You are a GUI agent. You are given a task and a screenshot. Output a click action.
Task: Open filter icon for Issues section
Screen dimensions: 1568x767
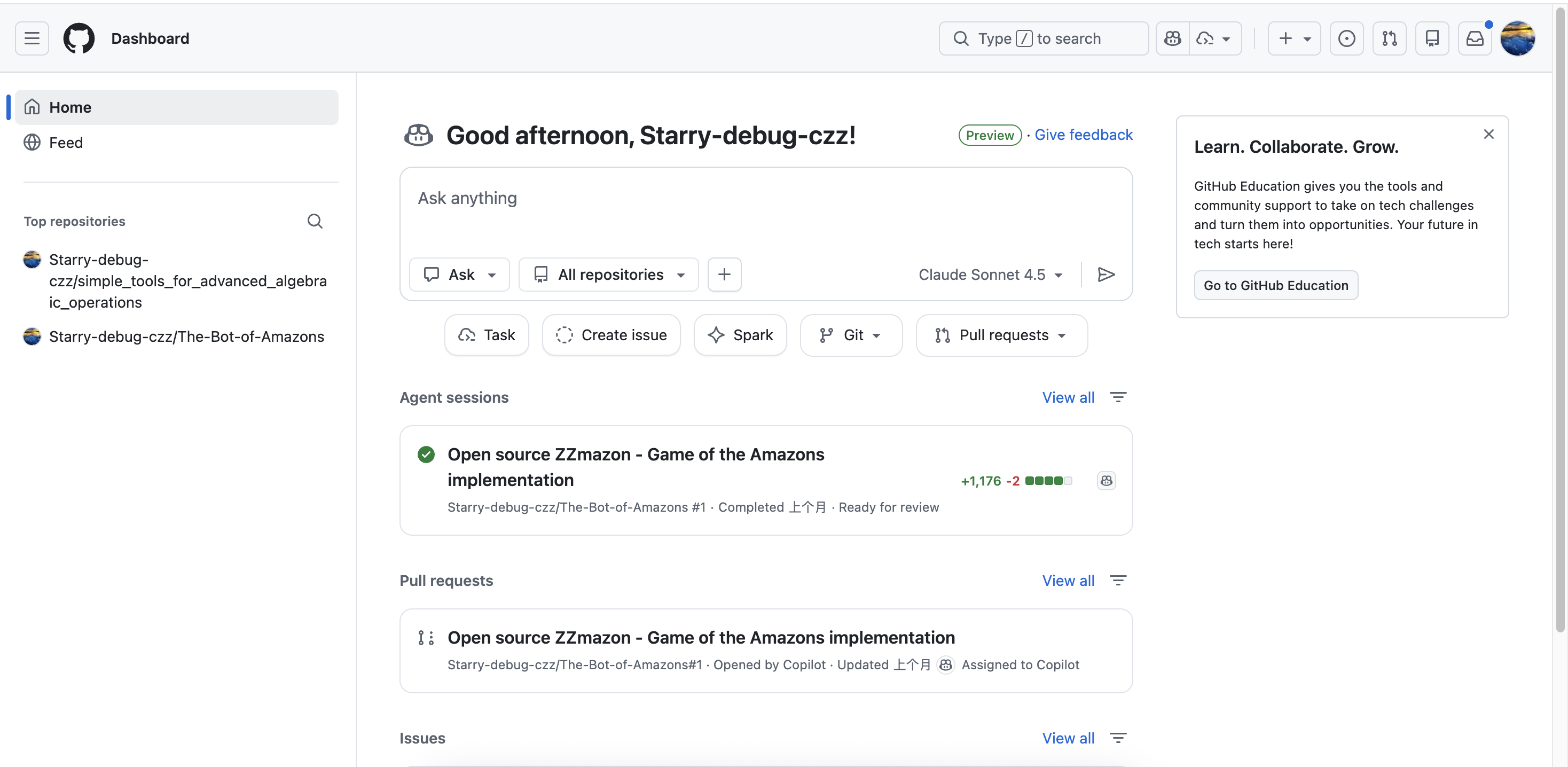pos(1118,738)
